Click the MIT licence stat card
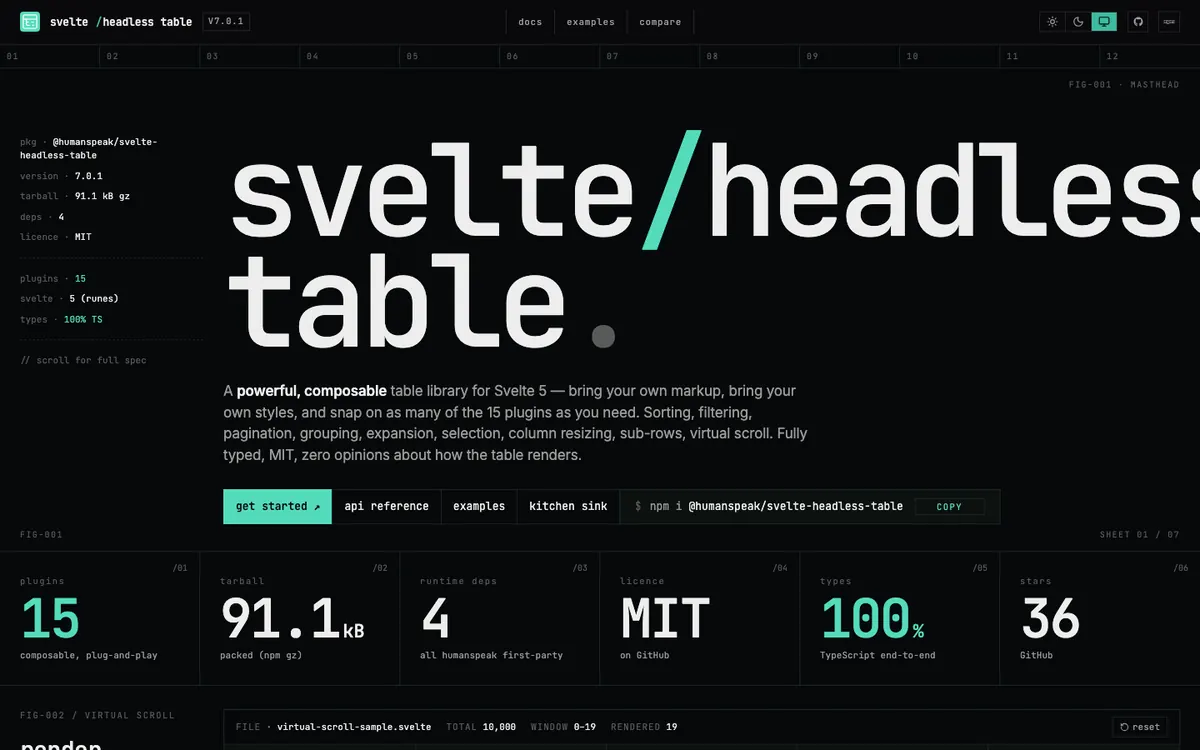This screenshot has height=750, width=1200. pos(700,618)
